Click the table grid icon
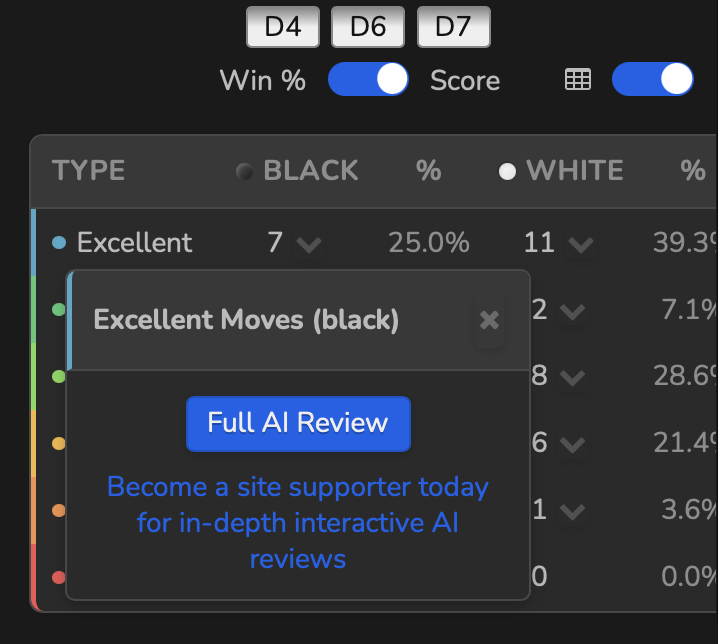718x644 pixels. (578, 80)
